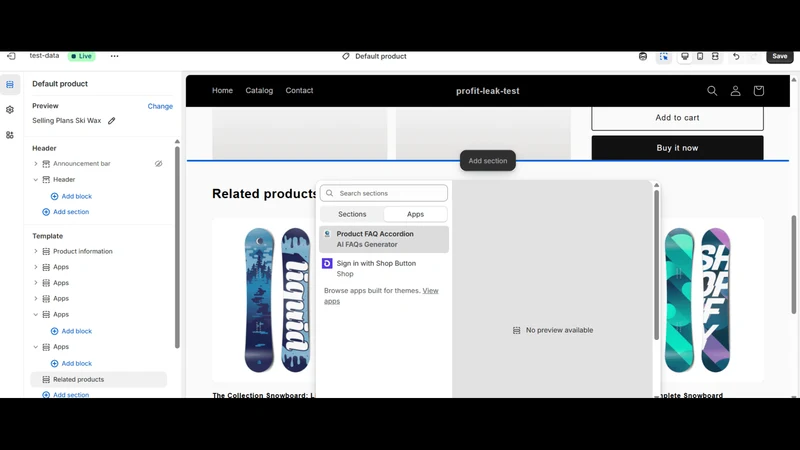Toggle the inspector selection tool
The height and width of the screenshot is (450, 800).
[663, 56]
